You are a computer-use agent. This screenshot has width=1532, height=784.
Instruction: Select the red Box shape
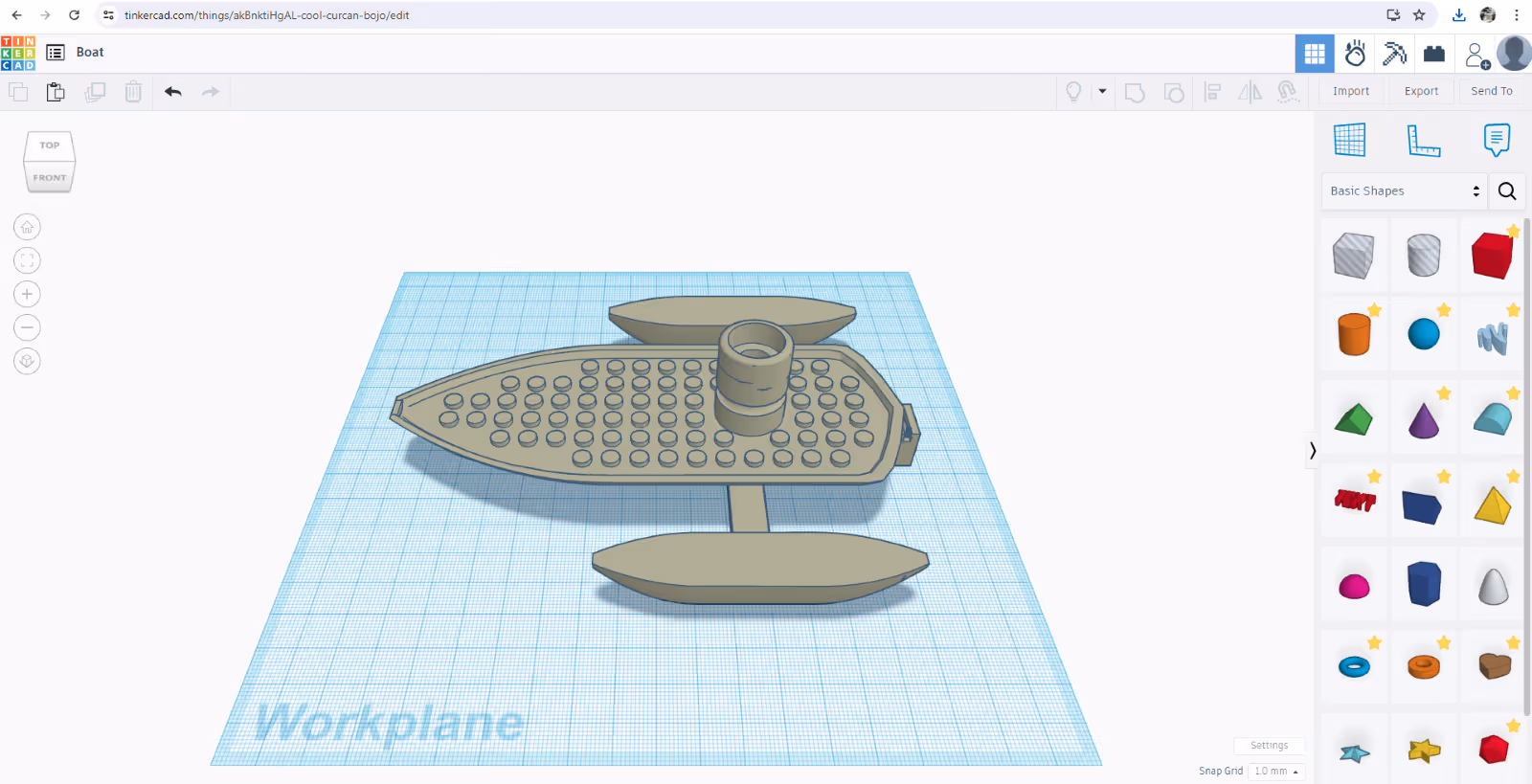(x=1492, y=256)
